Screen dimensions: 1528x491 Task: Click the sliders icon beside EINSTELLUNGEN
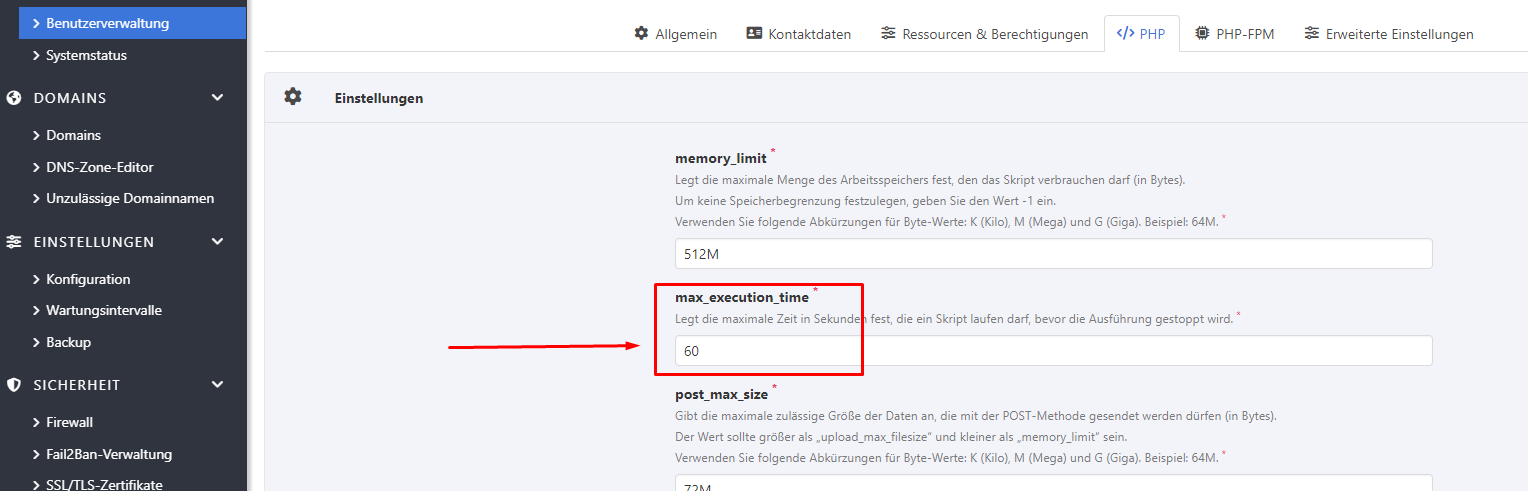point(14,242)
